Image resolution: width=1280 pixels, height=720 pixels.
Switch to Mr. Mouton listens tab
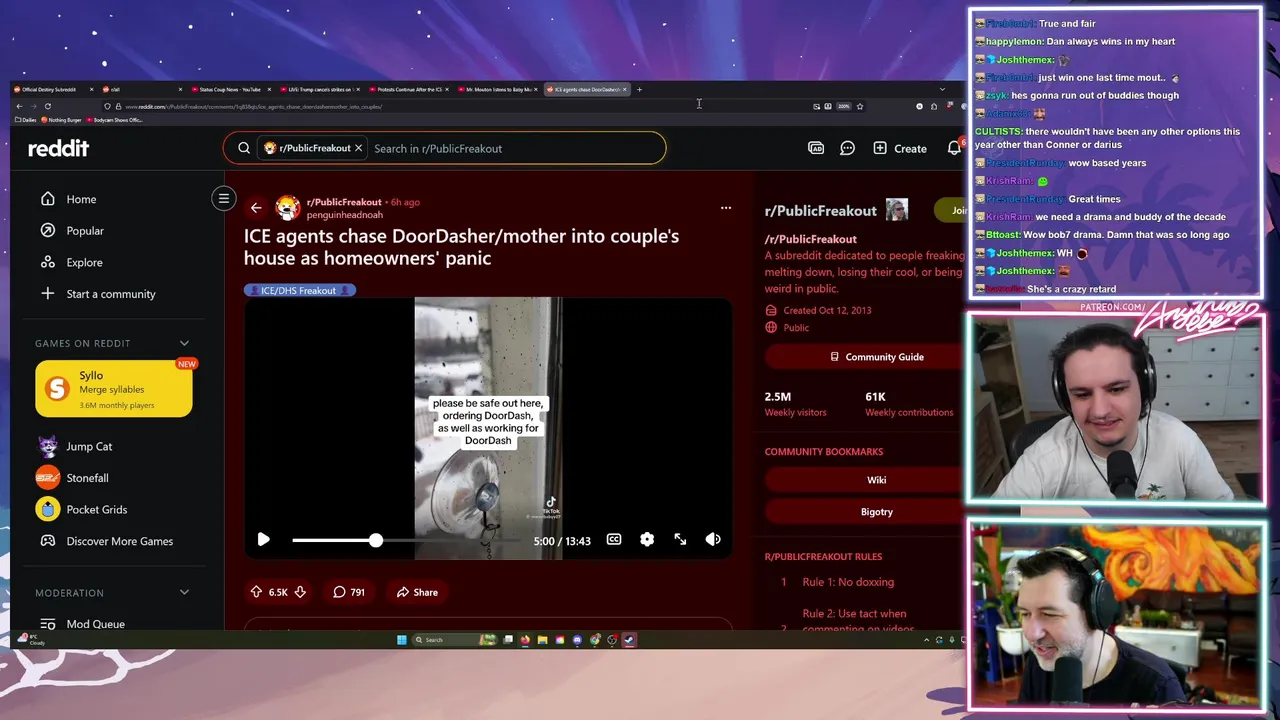click(x=498, y=89)
